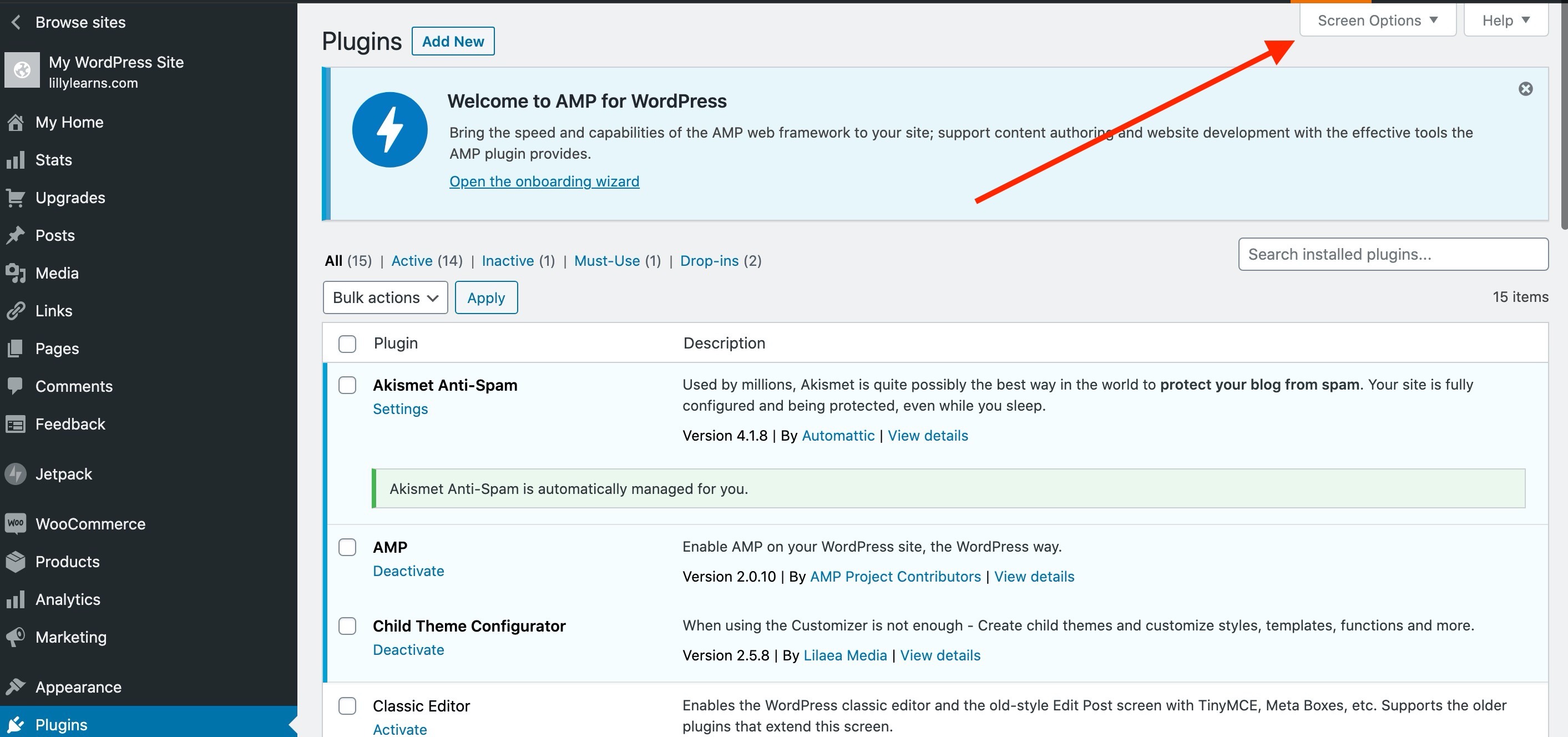Click the Stats bar chart icon
Screen dimensions: 1568x737
pyautogui.click(x=16, y=160)
